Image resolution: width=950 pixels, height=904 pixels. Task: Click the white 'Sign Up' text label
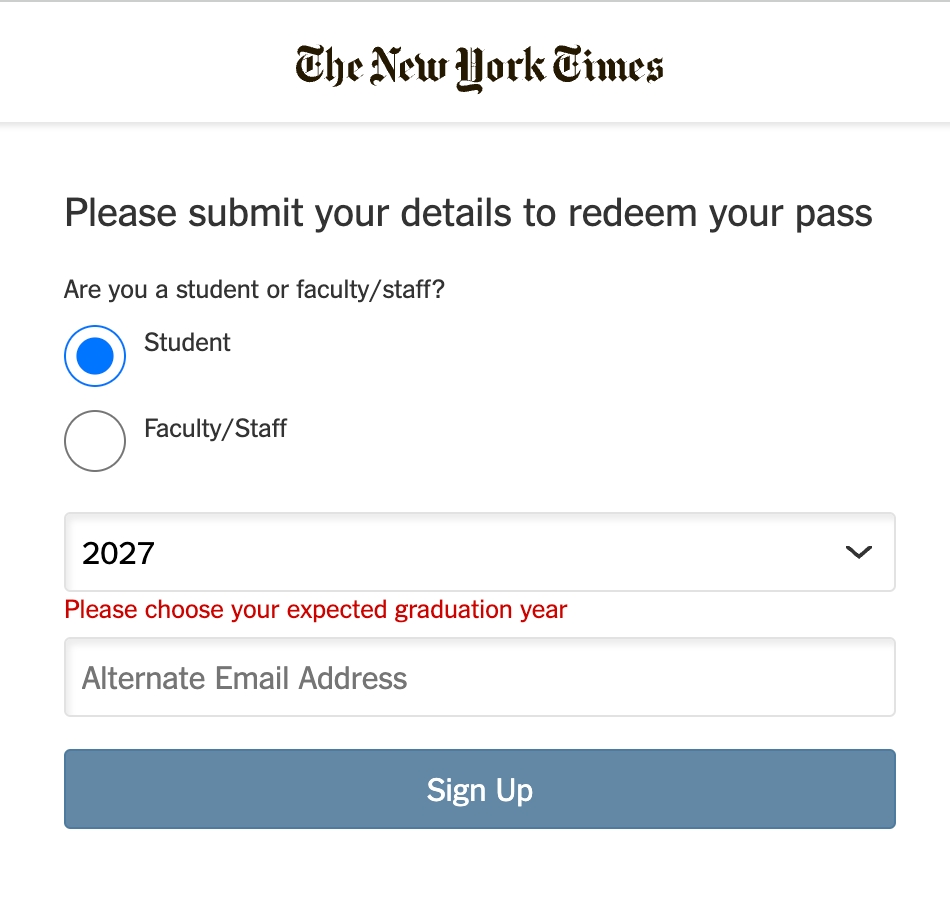pos(479,790)
